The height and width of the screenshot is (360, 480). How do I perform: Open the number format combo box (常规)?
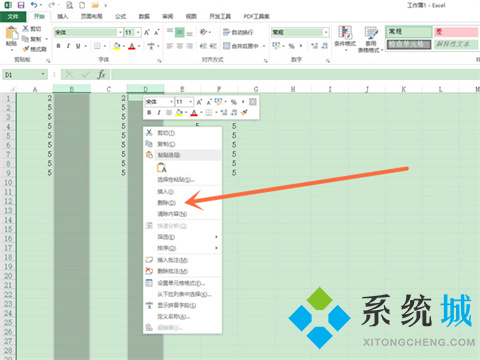[300, 32]
